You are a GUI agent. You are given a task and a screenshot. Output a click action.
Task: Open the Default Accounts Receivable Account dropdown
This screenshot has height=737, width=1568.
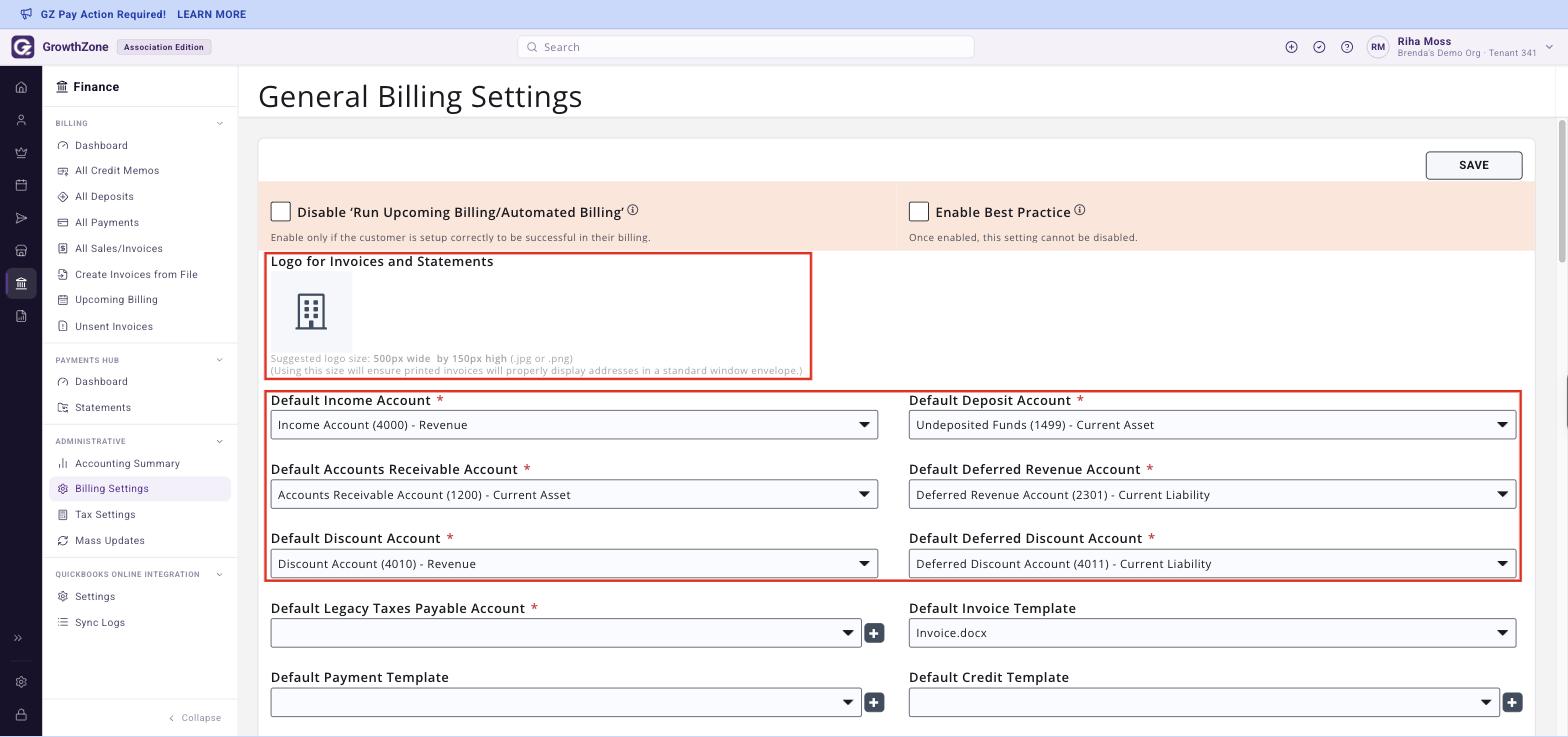point(574,494)
